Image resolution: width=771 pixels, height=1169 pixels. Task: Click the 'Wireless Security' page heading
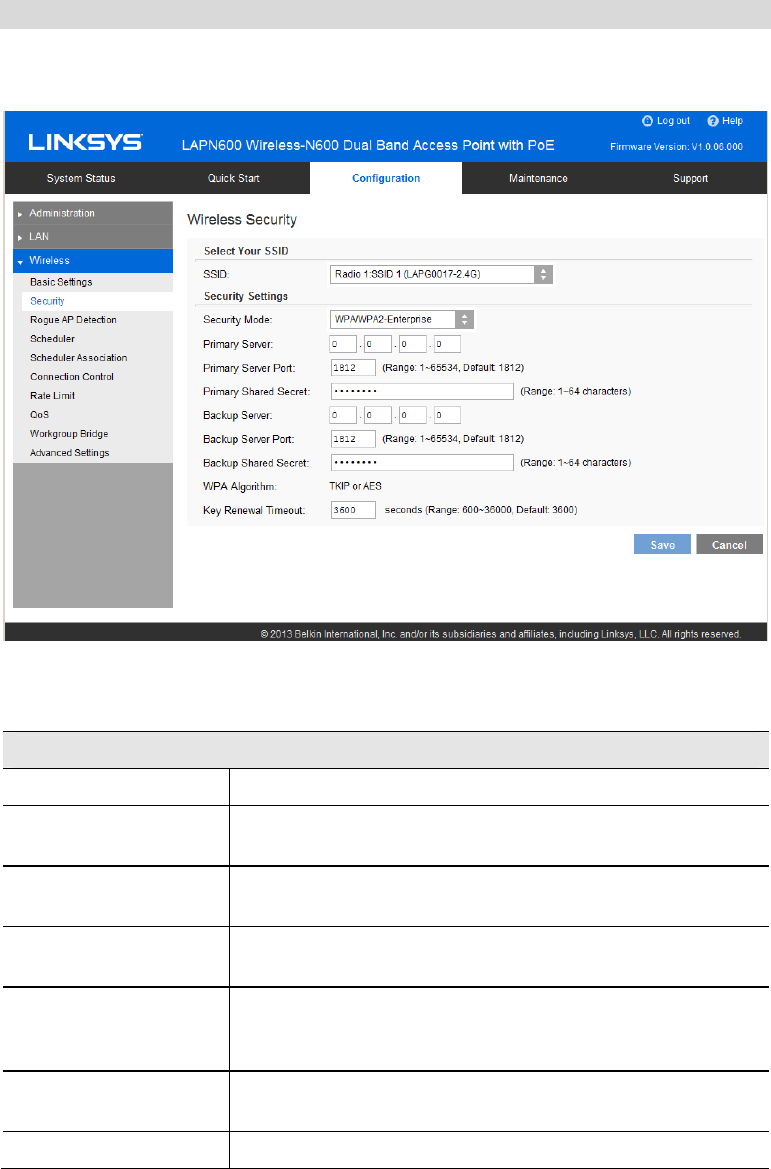coord(242,220)
